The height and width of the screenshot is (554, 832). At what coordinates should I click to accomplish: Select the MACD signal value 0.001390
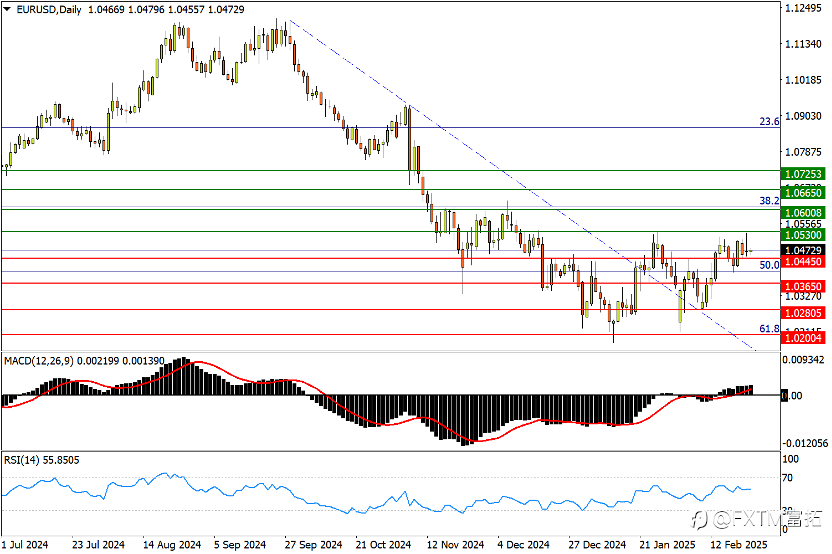click(x=143, y=361)
